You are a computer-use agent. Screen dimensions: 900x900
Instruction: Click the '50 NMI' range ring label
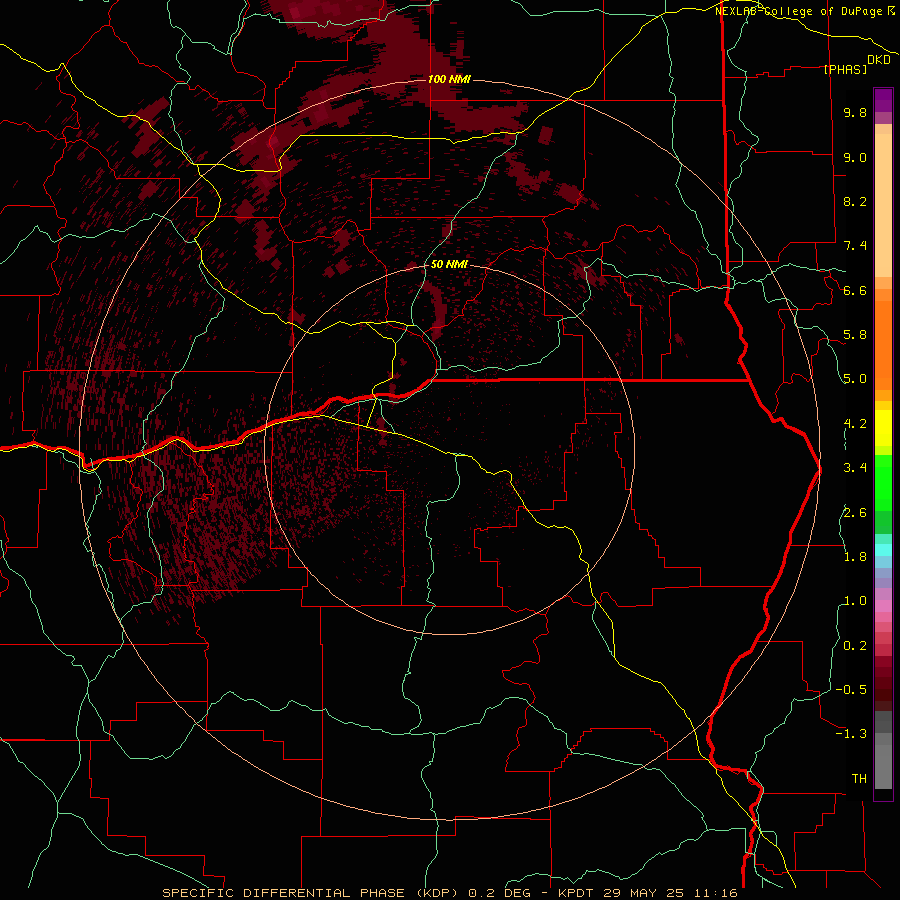click(449, 264)
